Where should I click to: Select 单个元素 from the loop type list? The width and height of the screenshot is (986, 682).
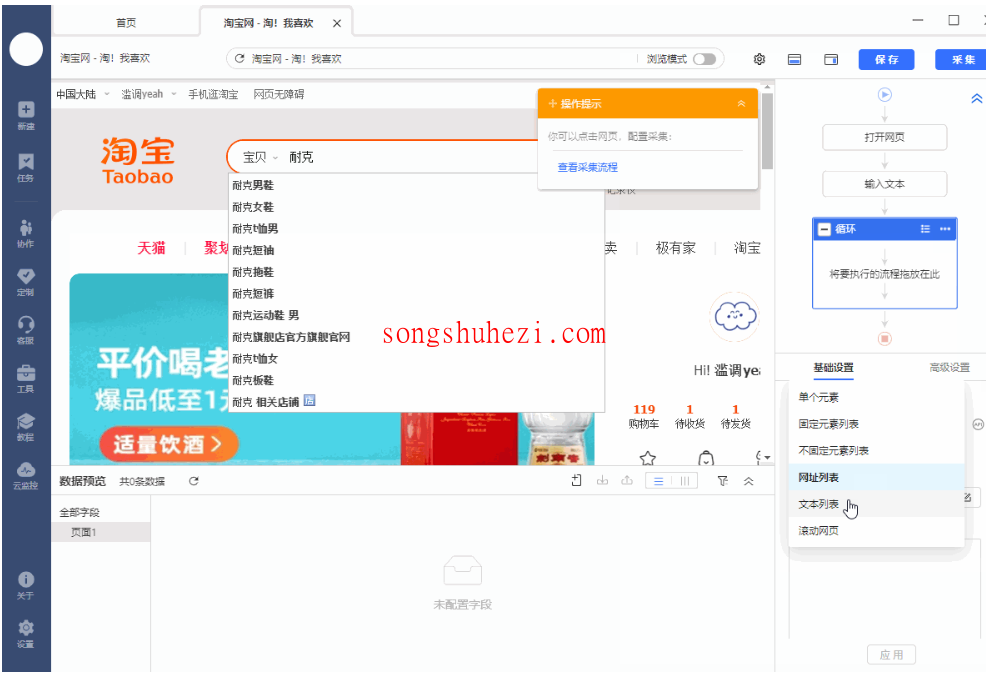[876, 397]
